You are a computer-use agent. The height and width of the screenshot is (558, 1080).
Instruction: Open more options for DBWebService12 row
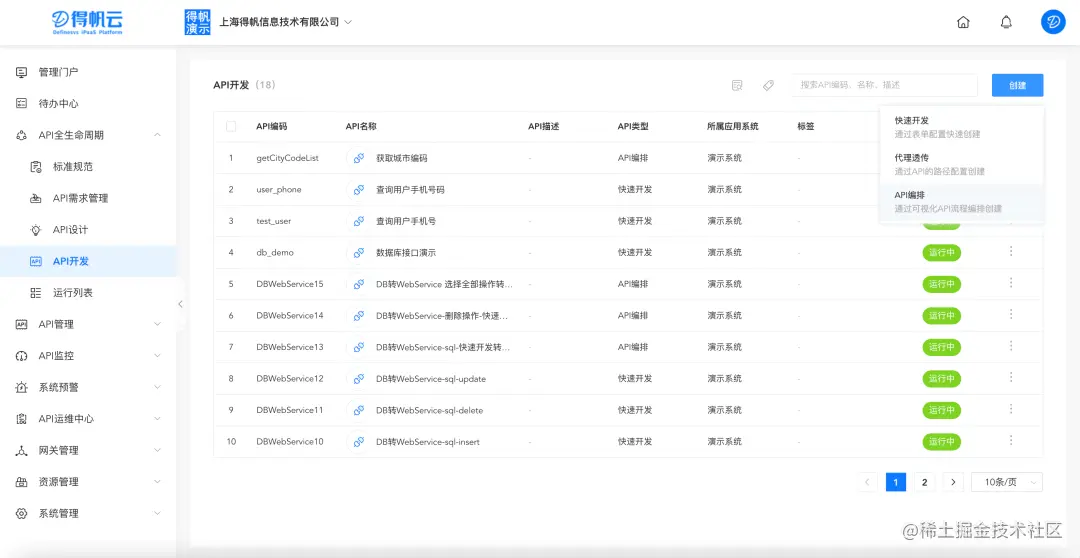(x=1010, y=378)
